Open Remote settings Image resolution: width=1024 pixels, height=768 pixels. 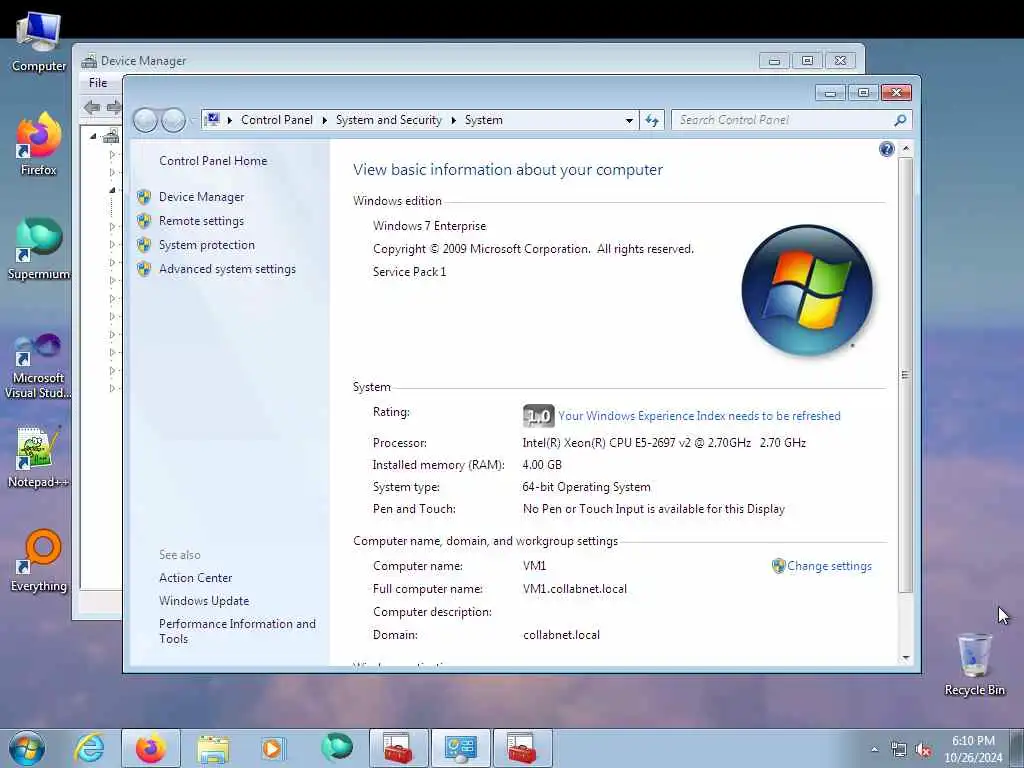[201, 221]
